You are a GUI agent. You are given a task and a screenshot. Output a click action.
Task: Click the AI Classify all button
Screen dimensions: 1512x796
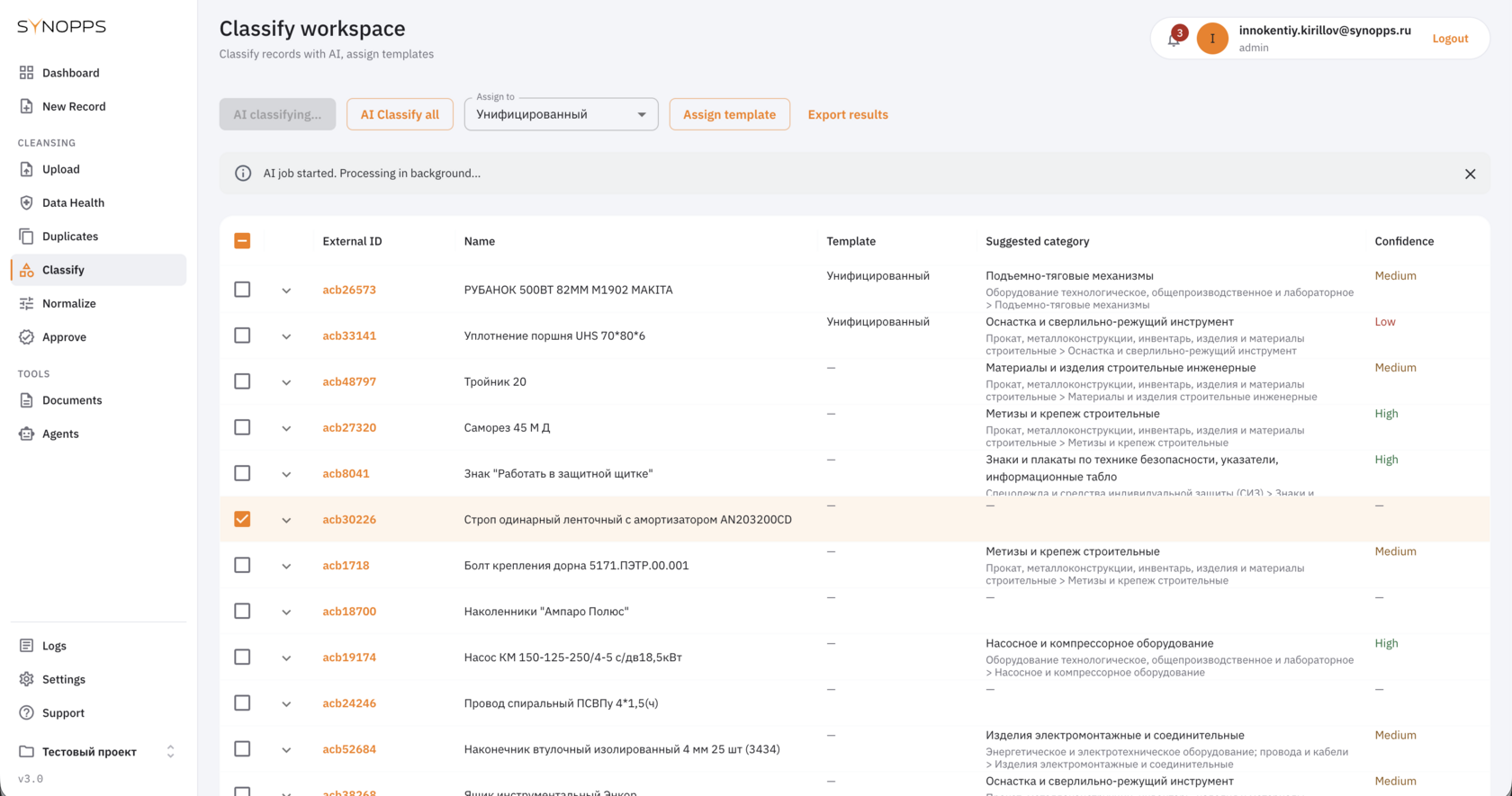point(400,114)
